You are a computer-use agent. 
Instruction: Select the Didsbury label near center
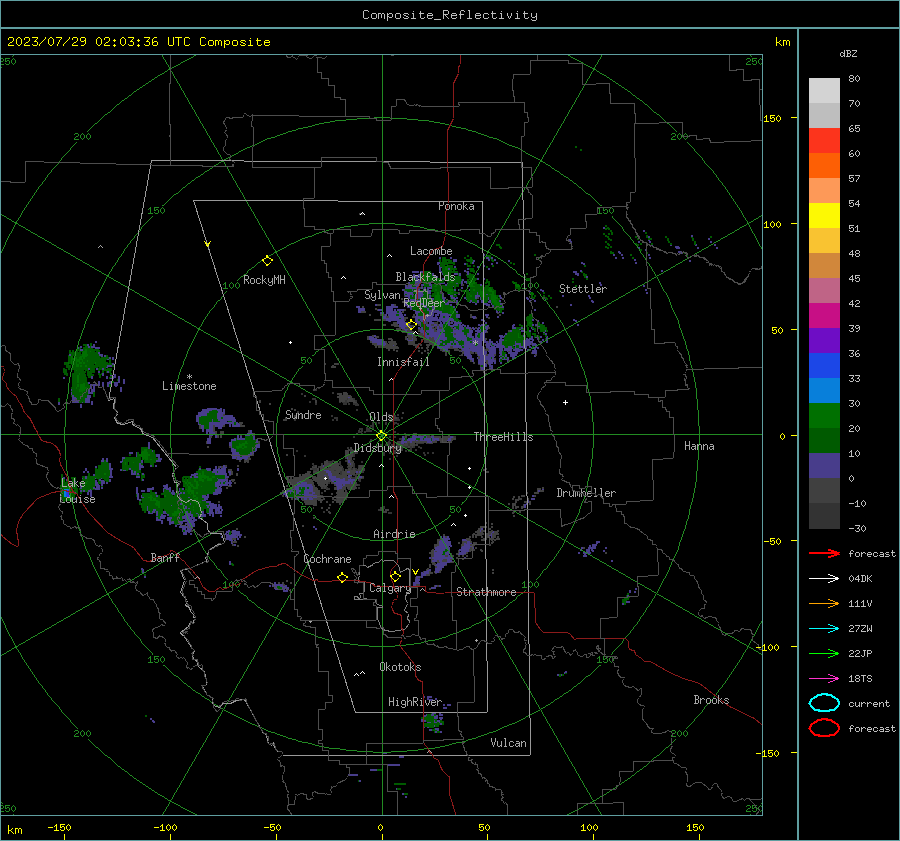[x=377, y=448]
